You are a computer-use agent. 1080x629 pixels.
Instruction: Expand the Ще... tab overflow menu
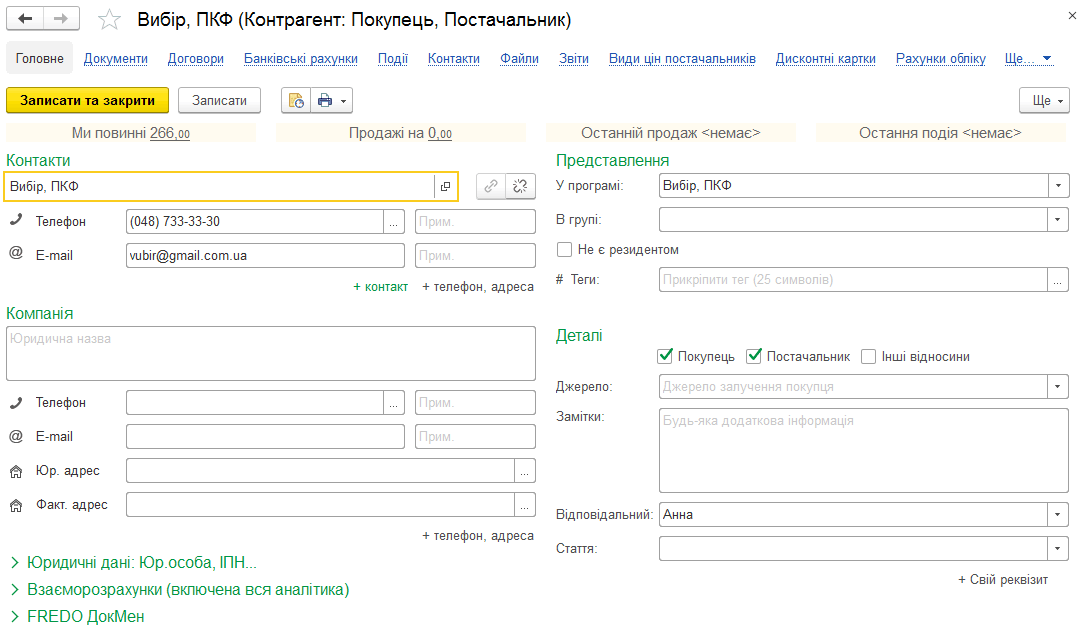pos(1028,59)
